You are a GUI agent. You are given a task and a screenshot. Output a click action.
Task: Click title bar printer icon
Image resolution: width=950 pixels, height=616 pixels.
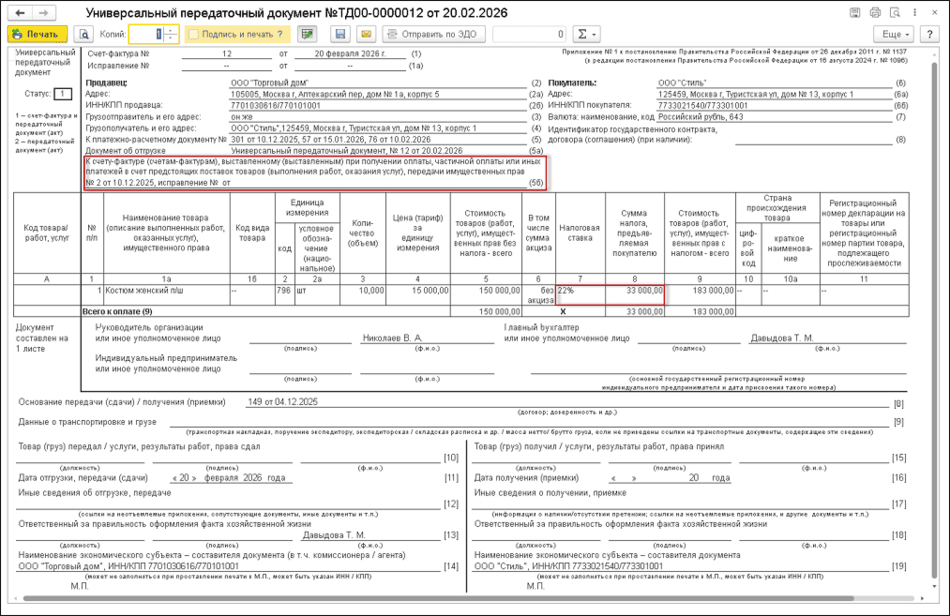pos(875,13)
